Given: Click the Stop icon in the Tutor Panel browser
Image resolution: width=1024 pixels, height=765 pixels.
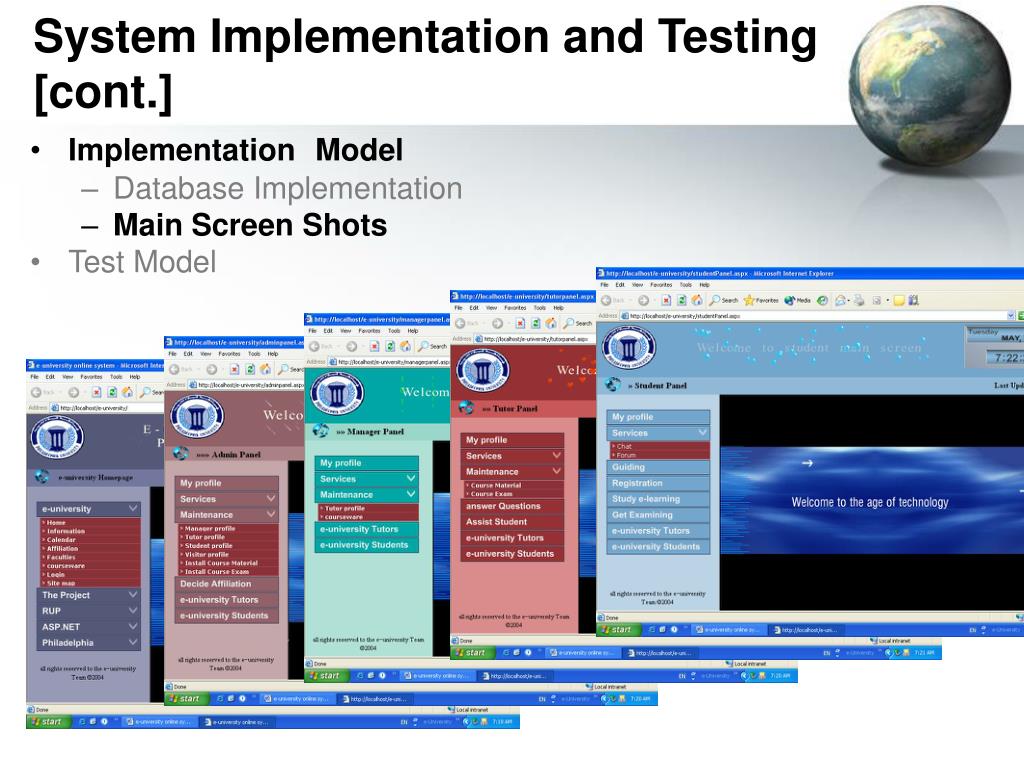Looking at the screenshot, I should (x=520, y=323).
